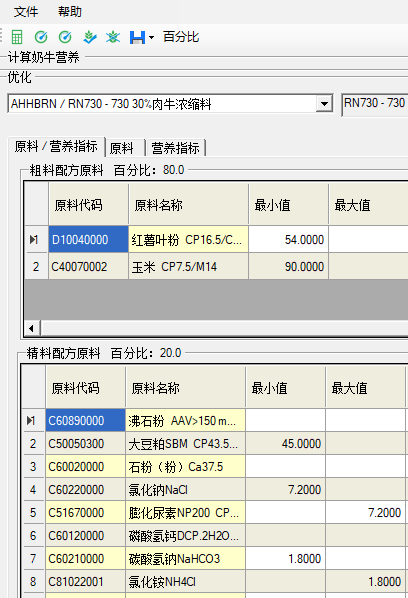
Task: Expand the AHHBRN / RN730 formula combo box
Action: [x=324, y=104]
